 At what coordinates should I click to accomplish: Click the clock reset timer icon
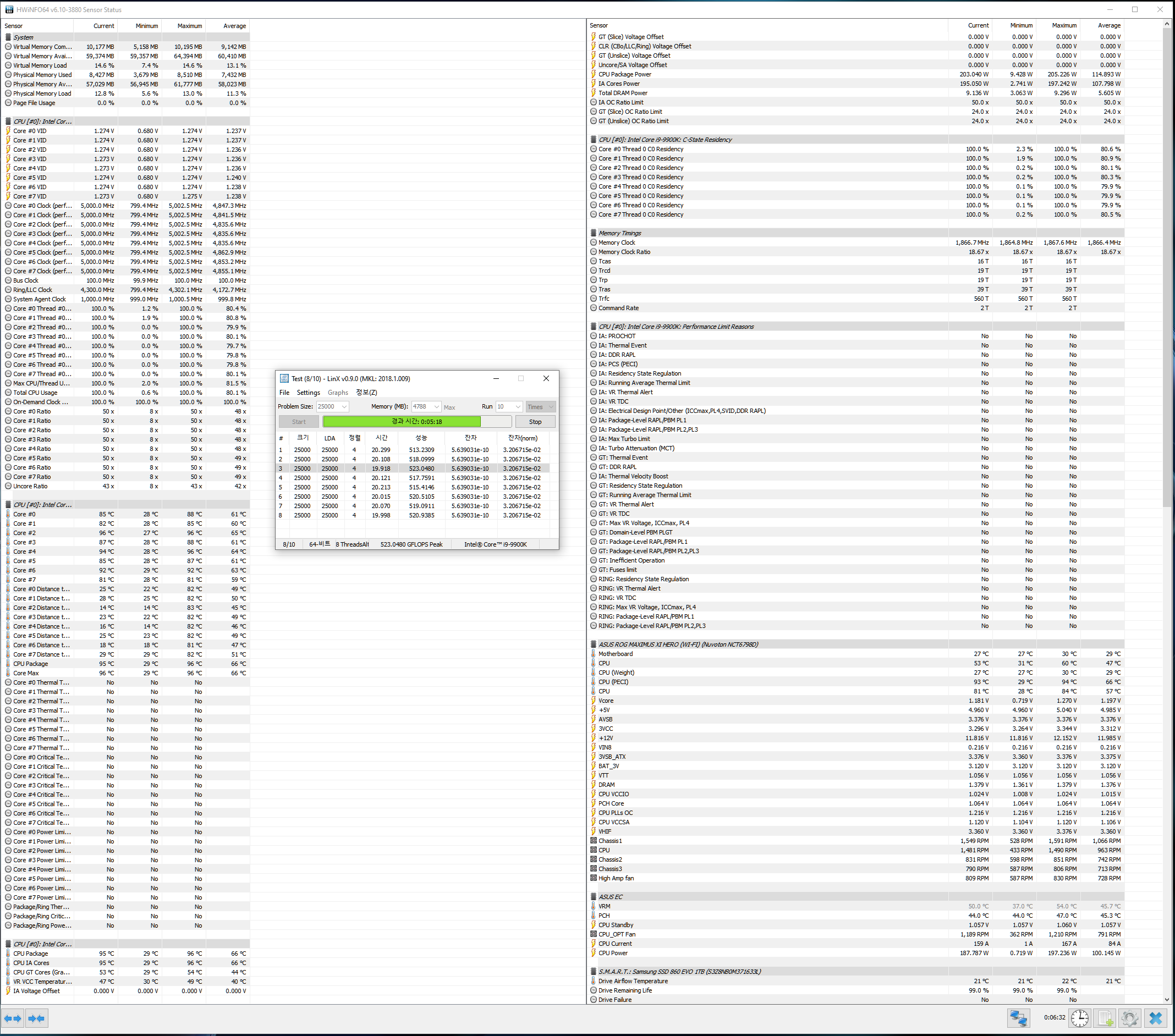tap(1079, 1018)
